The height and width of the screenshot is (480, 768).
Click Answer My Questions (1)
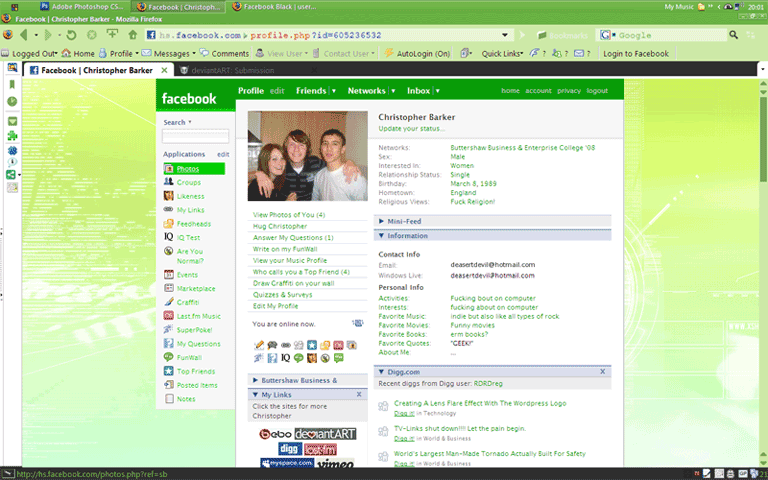[293, 238]
